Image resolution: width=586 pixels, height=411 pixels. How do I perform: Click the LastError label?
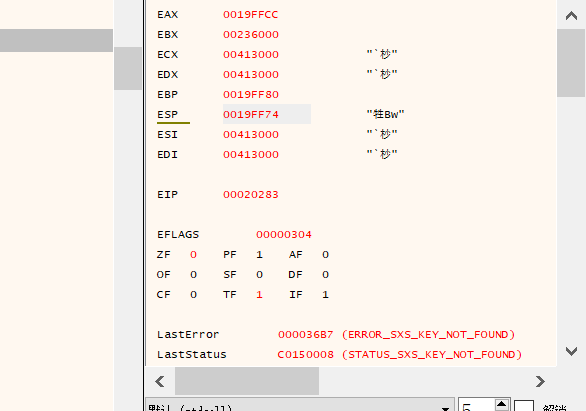(x=188, y=335)
